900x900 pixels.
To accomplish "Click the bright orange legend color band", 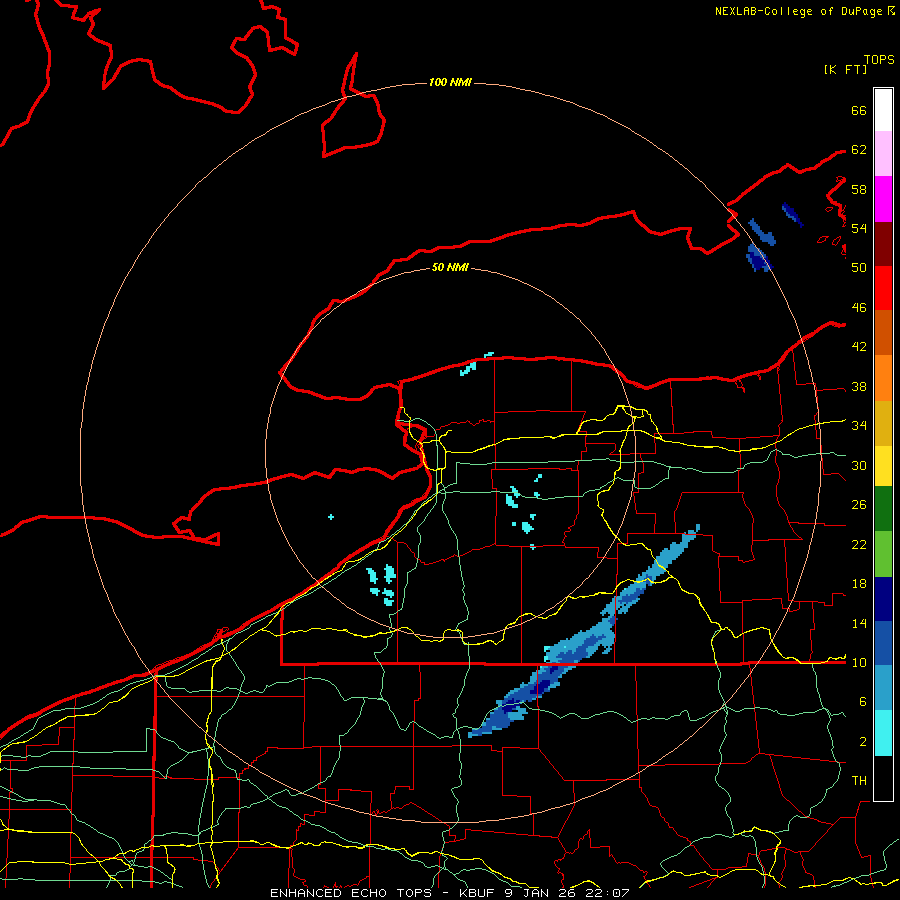I will click(x=883, y=378).
